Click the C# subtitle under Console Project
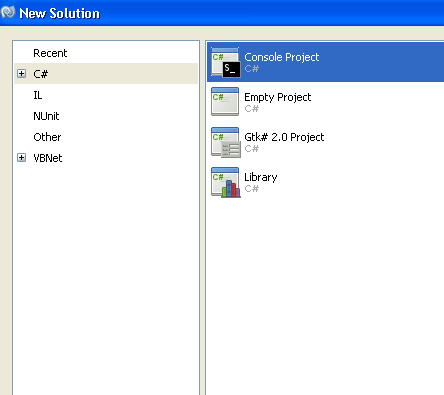Screen dimensions: 444x395 (252, 69)
